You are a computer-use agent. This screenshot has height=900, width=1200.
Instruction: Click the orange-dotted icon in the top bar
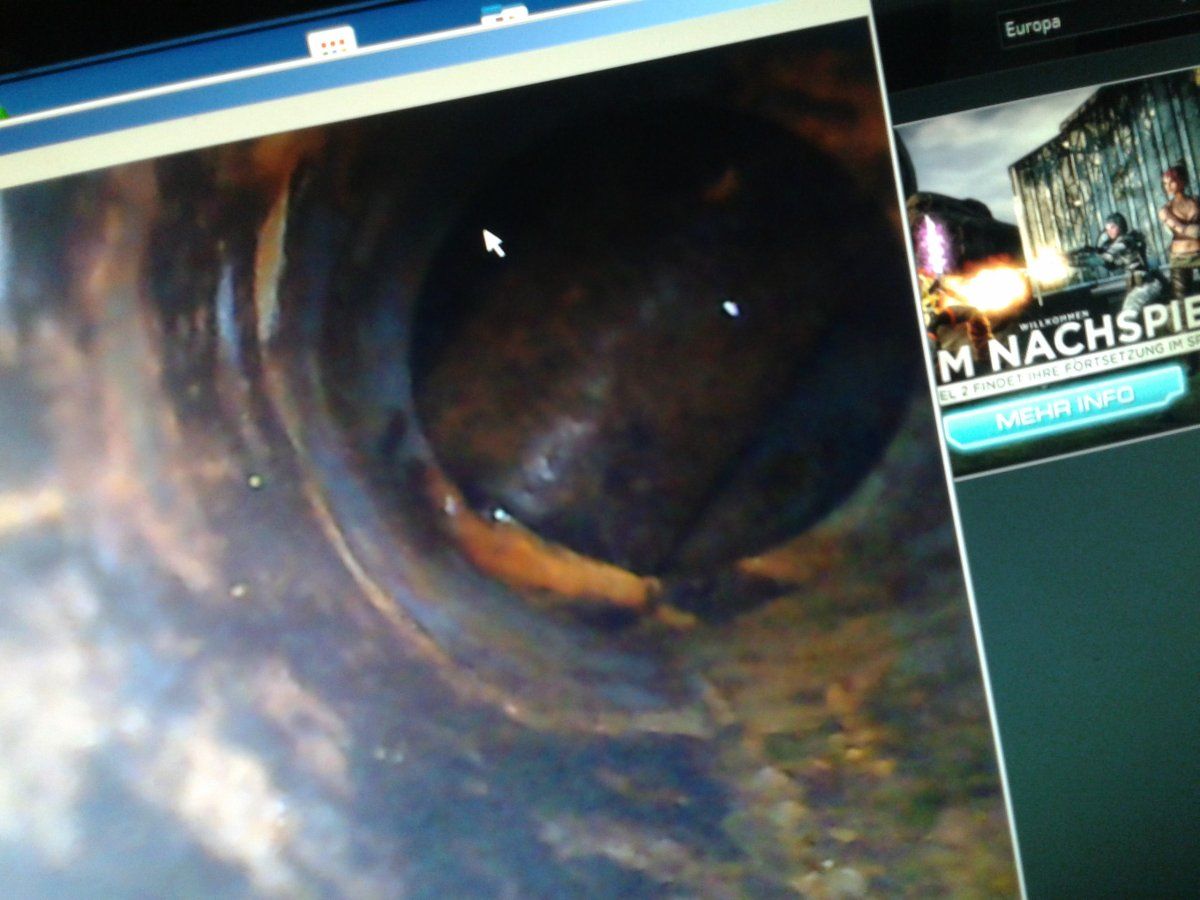coord(332,42)
